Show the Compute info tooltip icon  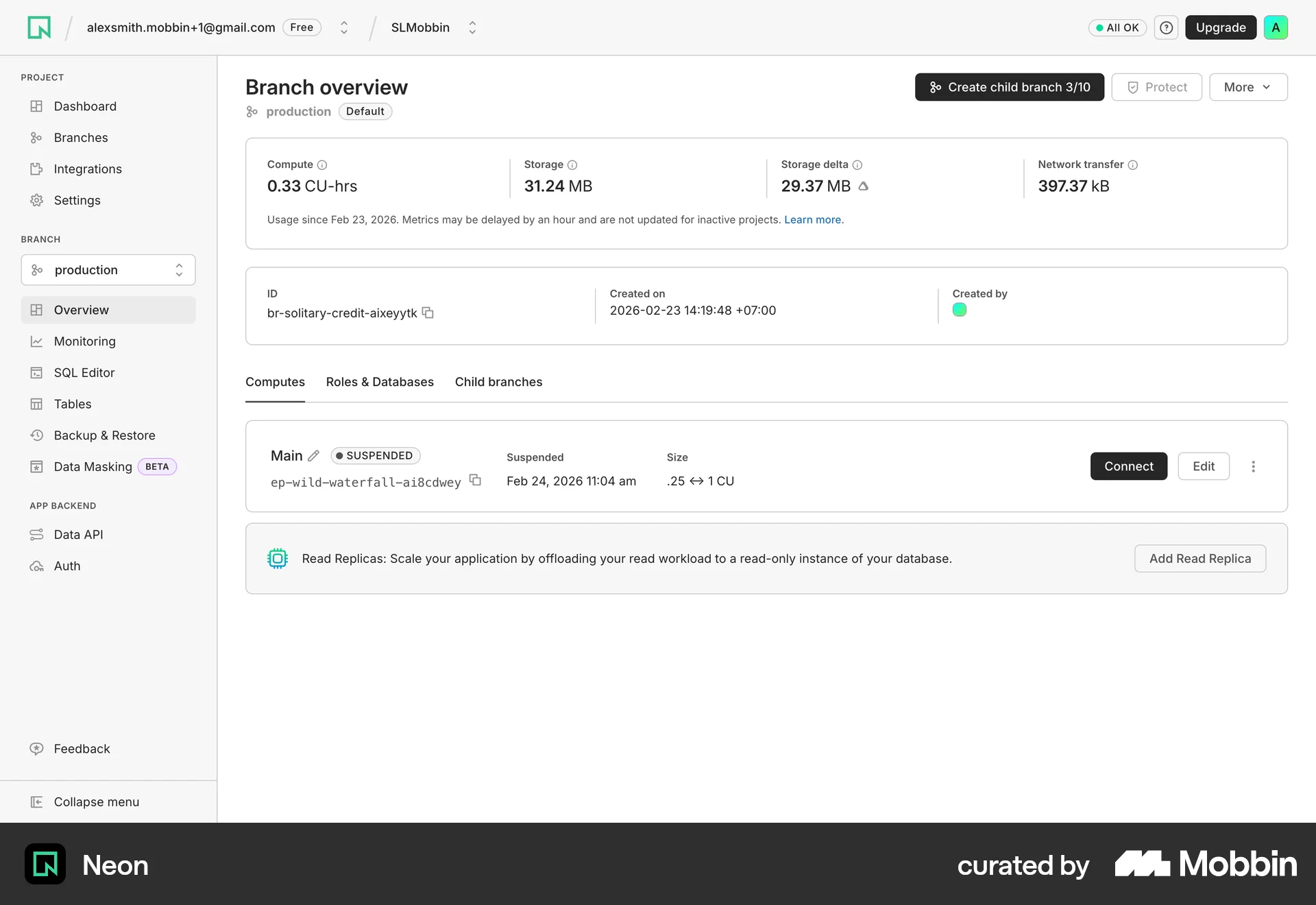322,165
